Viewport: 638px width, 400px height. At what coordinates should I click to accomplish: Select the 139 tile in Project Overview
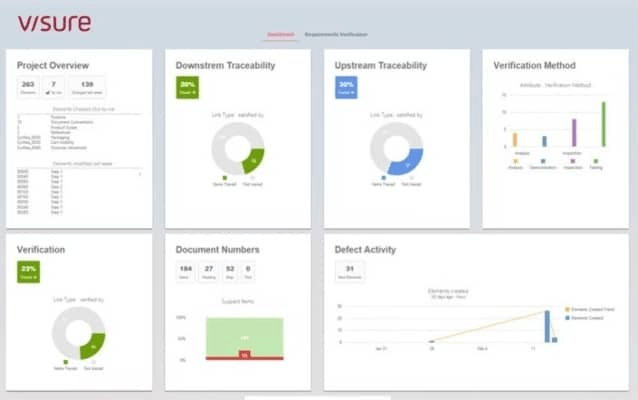coord(87,87)
